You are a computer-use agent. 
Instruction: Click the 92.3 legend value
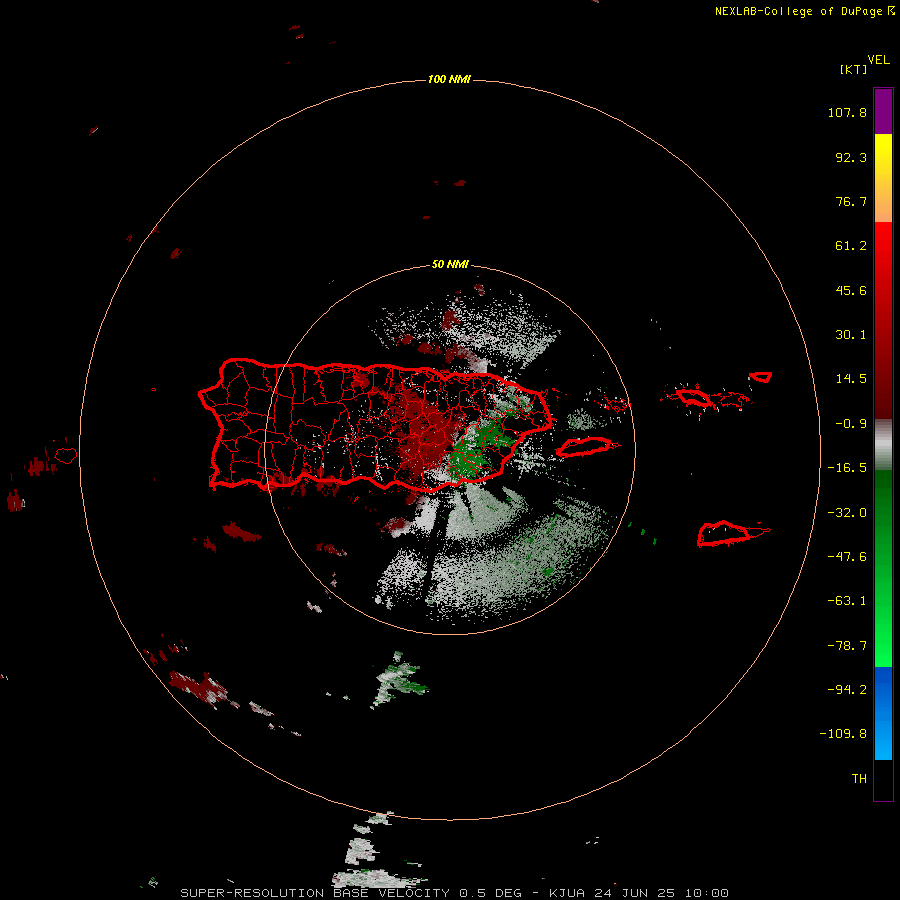pyautogui.click(x=851, y=157)
